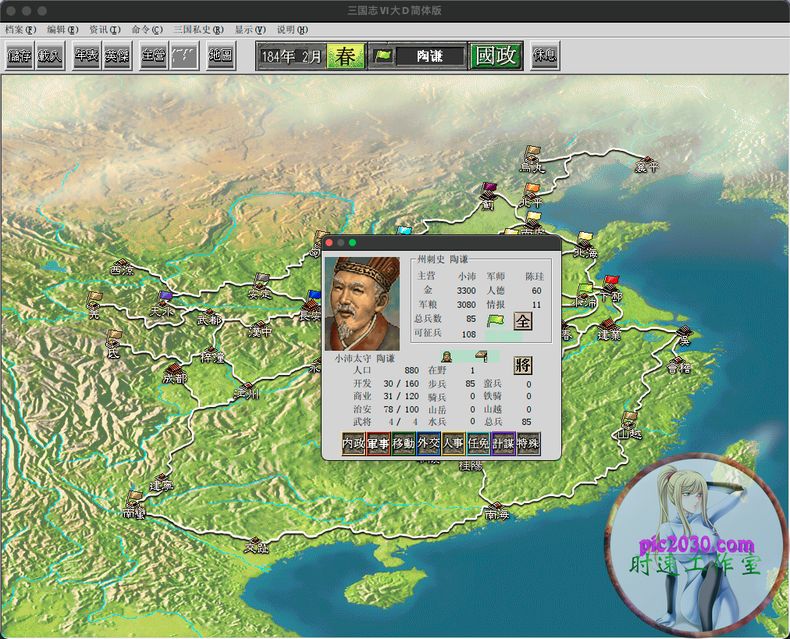The height and width of the screenshot is (639, 790).
Task: Select the 交趾 city on the map
Action: point(256,544)
